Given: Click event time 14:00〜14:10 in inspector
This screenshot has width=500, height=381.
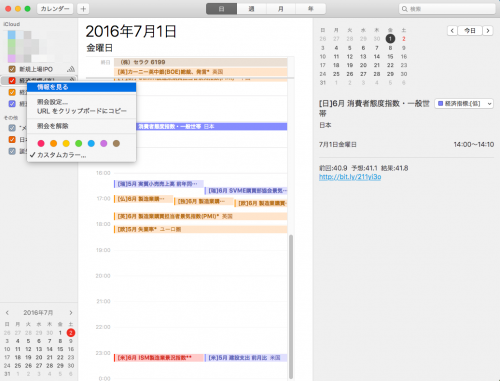Looking at the screenshot, I should 474,144.
